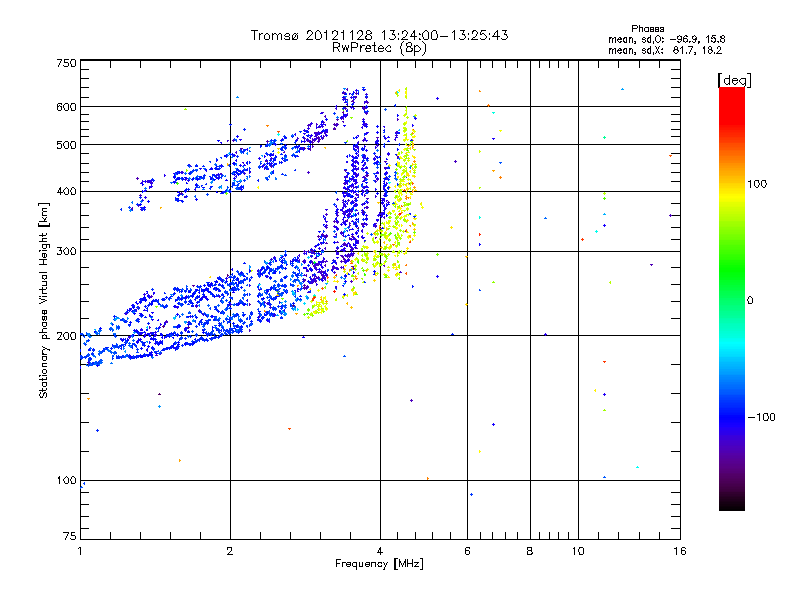Click the y-axis tick label '750'
The width and height of the screenshot is (800, 600).
click(66, 63)
